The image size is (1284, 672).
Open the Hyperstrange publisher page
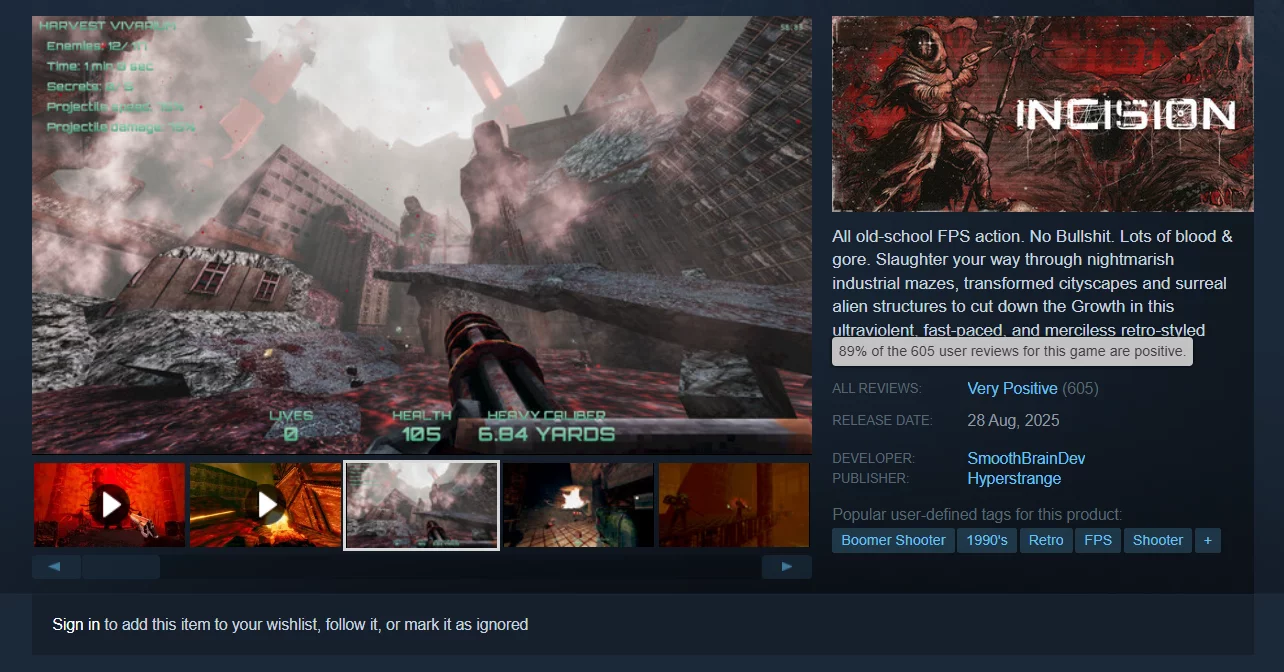coord(1014,478)
